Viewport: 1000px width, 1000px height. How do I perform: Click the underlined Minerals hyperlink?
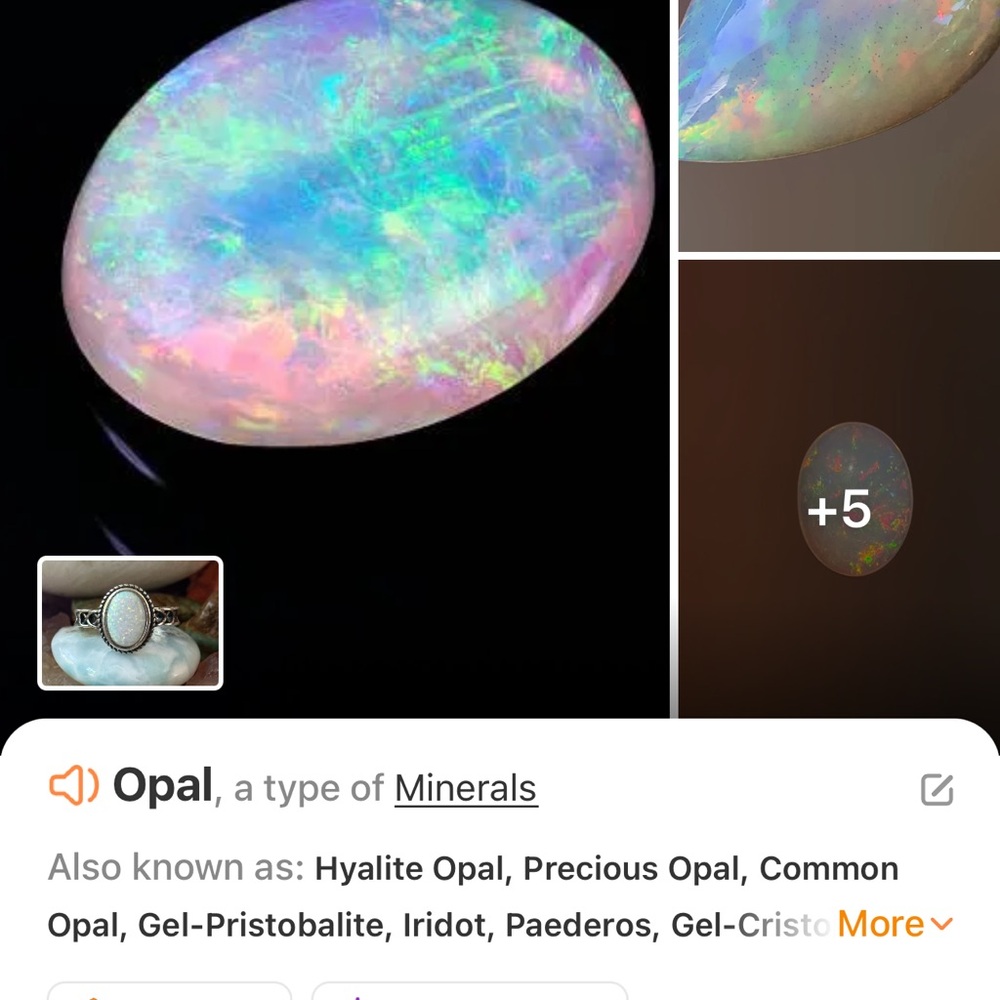point(464,787)
